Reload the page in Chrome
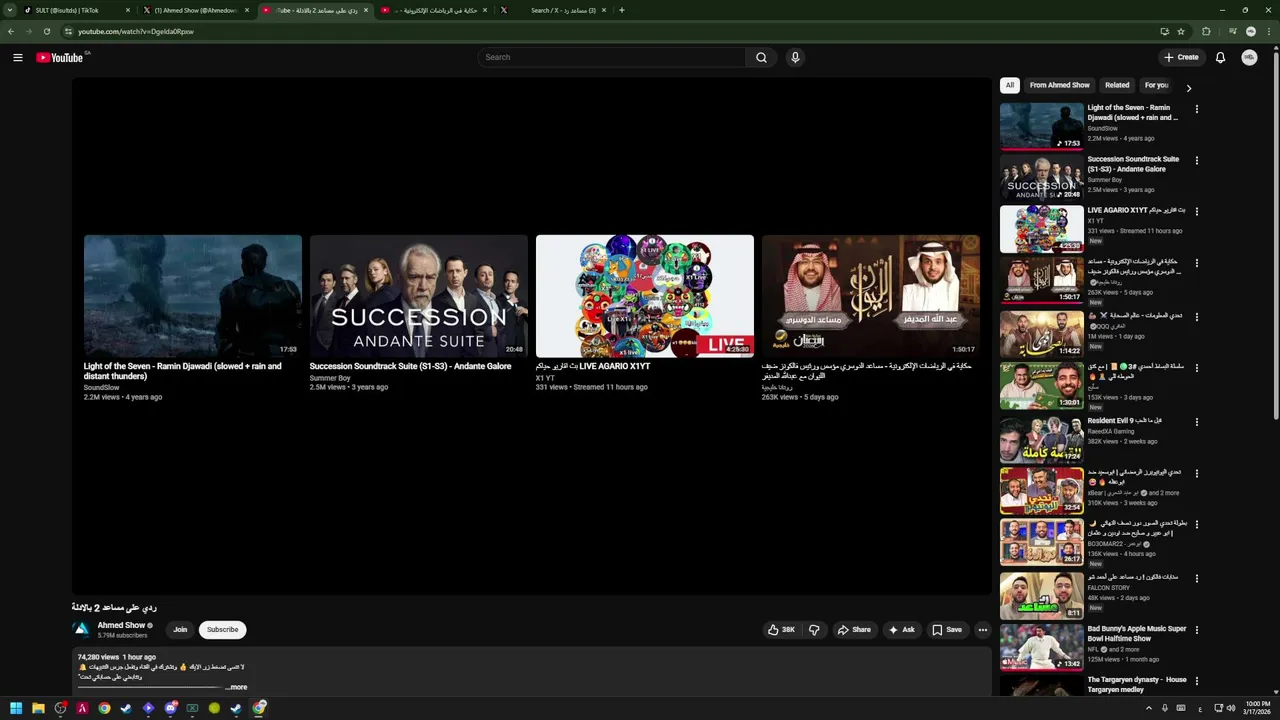This screenshot has height=720, width=1280. [x=46, y=31]
